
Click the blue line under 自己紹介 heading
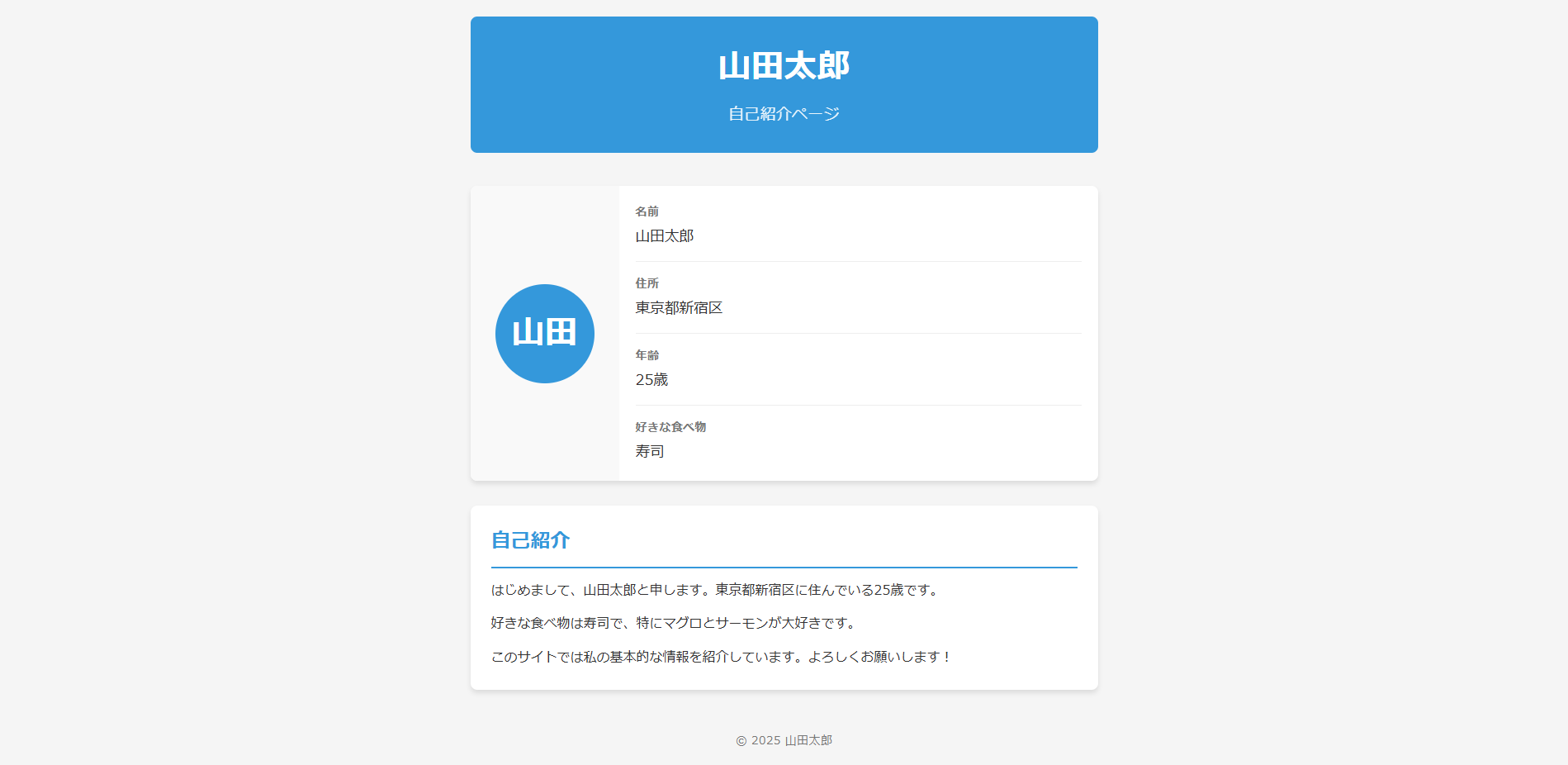click(784, 568)
